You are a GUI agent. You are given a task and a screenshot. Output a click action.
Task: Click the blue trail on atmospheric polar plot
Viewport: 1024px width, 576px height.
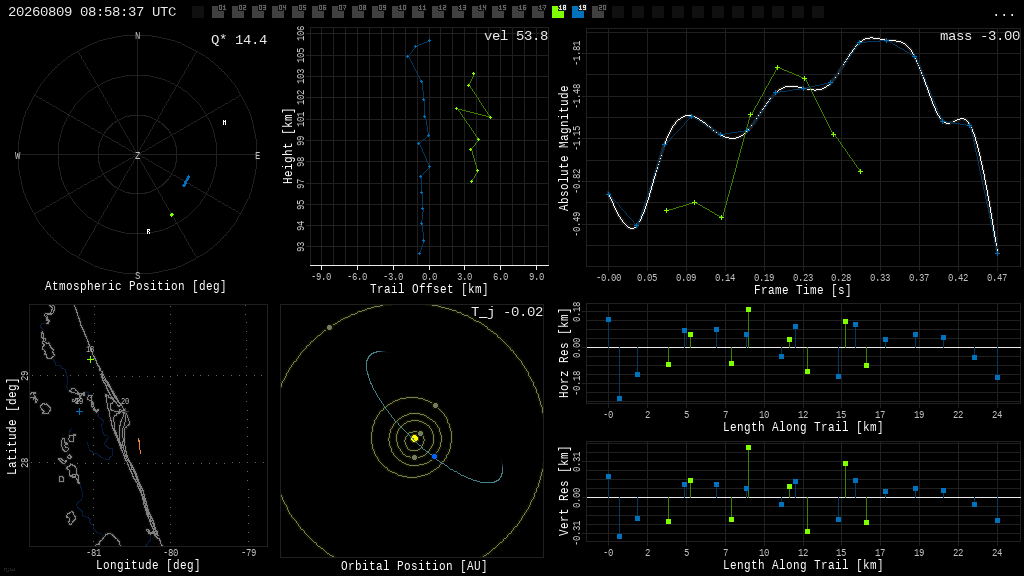click(186, 181)
